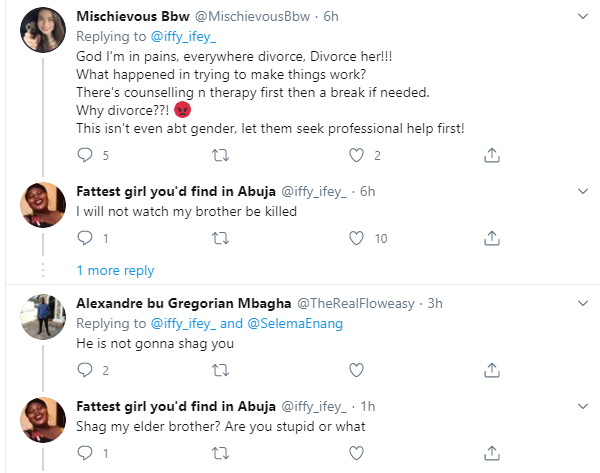Open more options on Mischievous Bbw's tweet
This screenshot has width=600, height=473.
580,17
